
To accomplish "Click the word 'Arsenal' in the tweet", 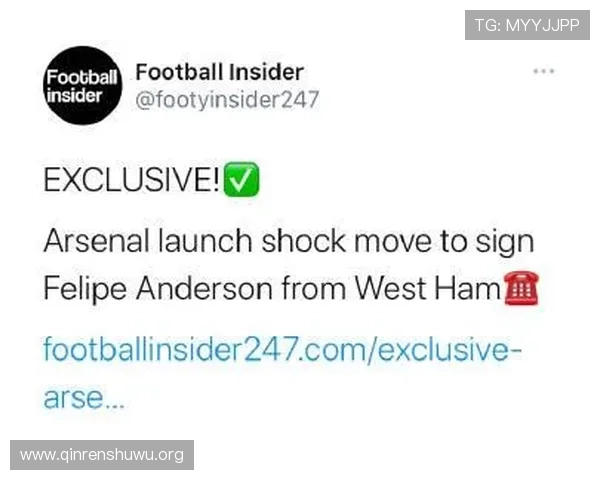I will coord(96,242).
